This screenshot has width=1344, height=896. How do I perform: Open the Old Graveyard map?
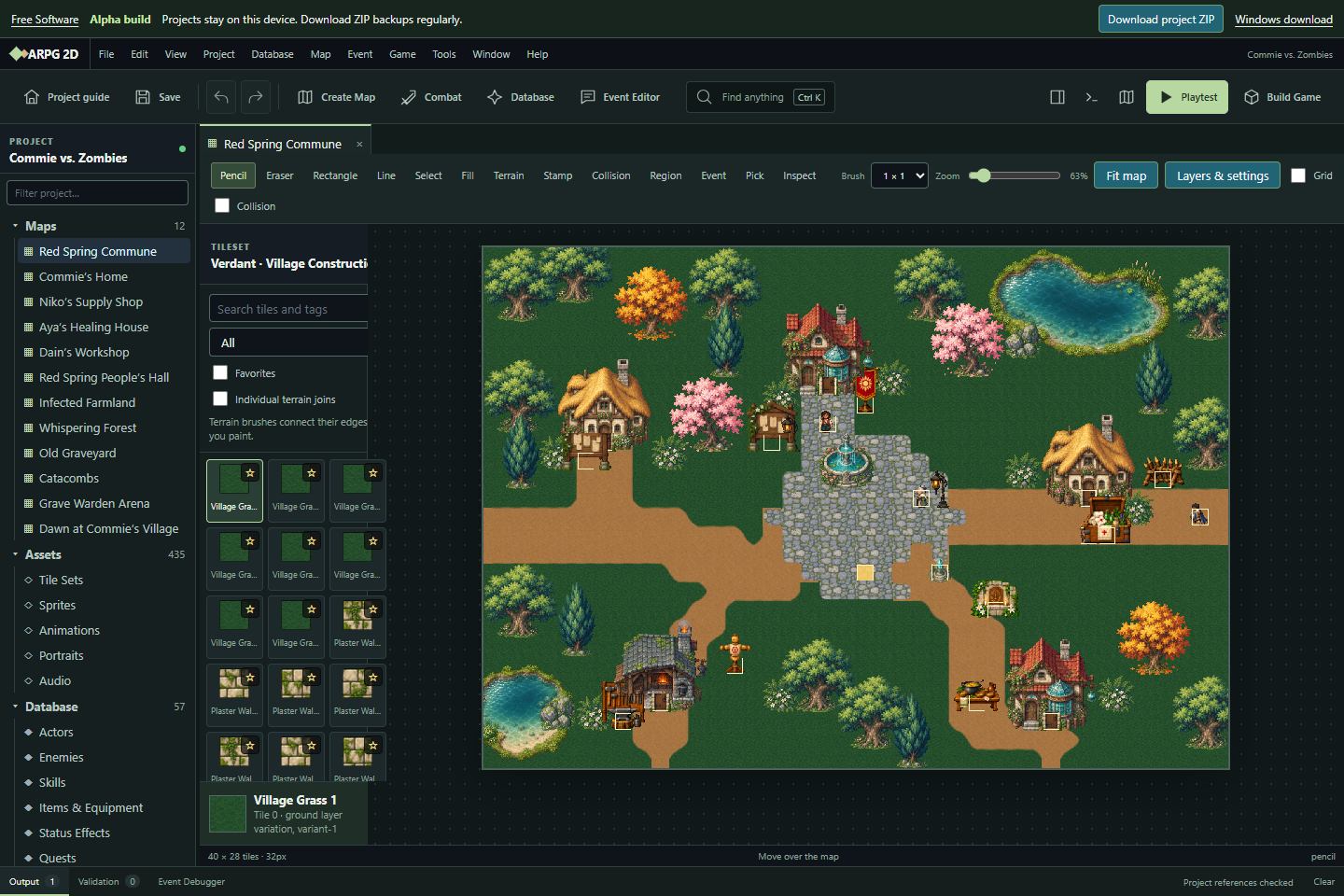coord(104,454)
